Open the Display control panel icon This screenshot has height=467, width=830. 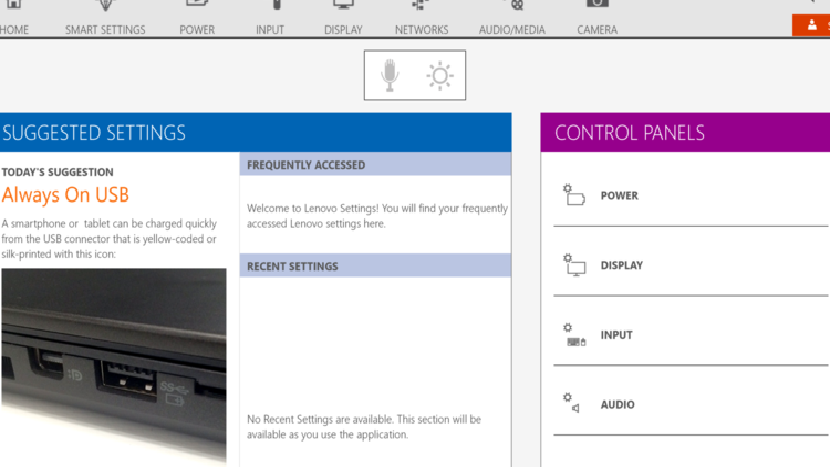pyautogui.click(x=575, y=266)
